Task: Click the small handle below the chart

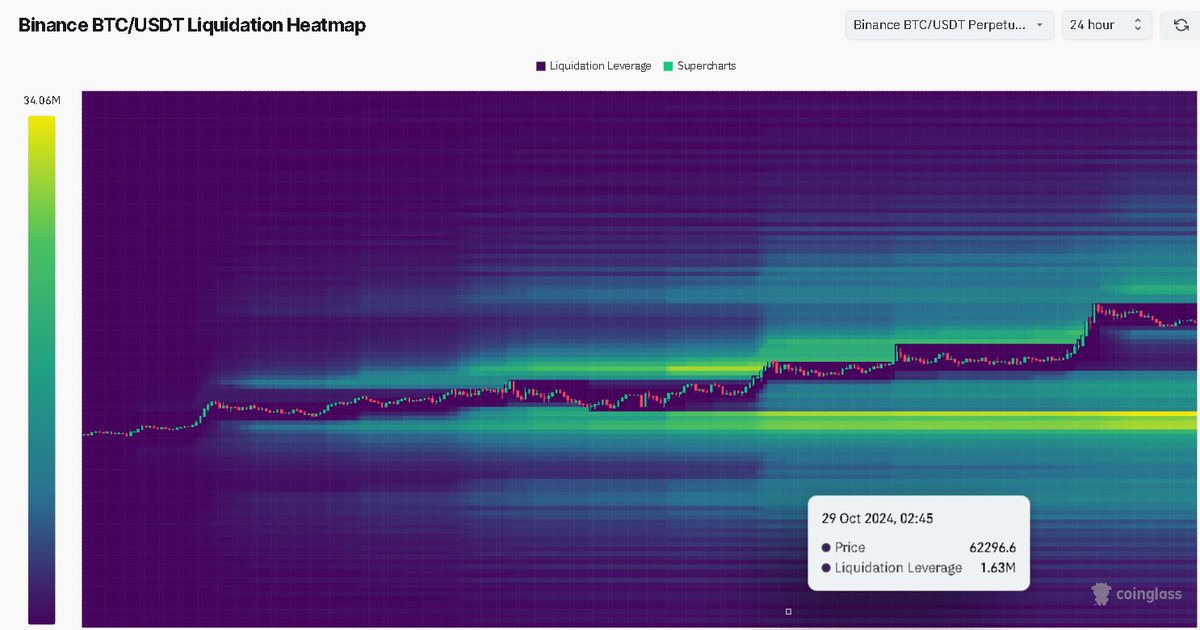Action: (x=788, y=610)
